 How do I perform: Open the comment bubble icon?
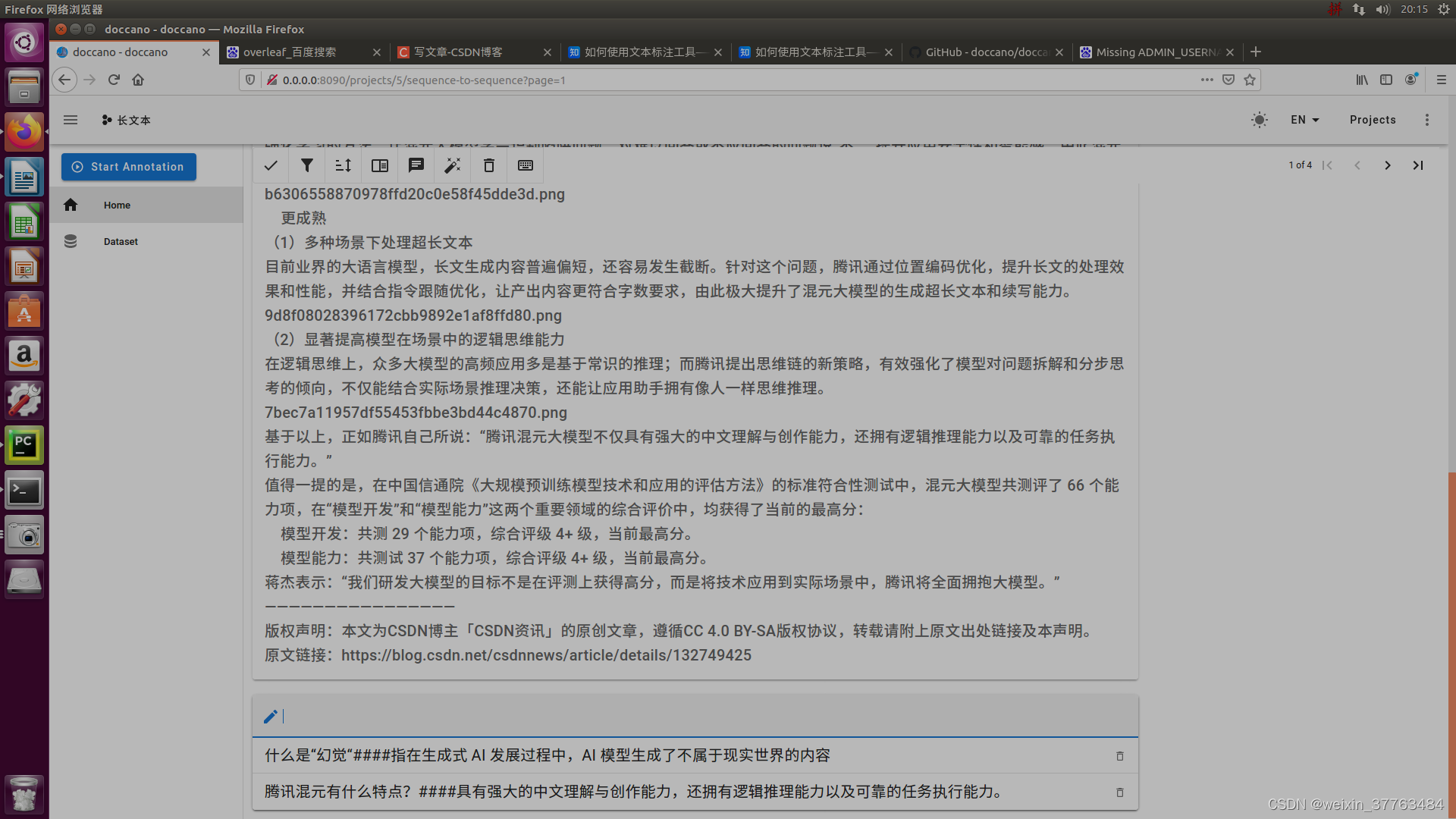click(x=416, y=165)
